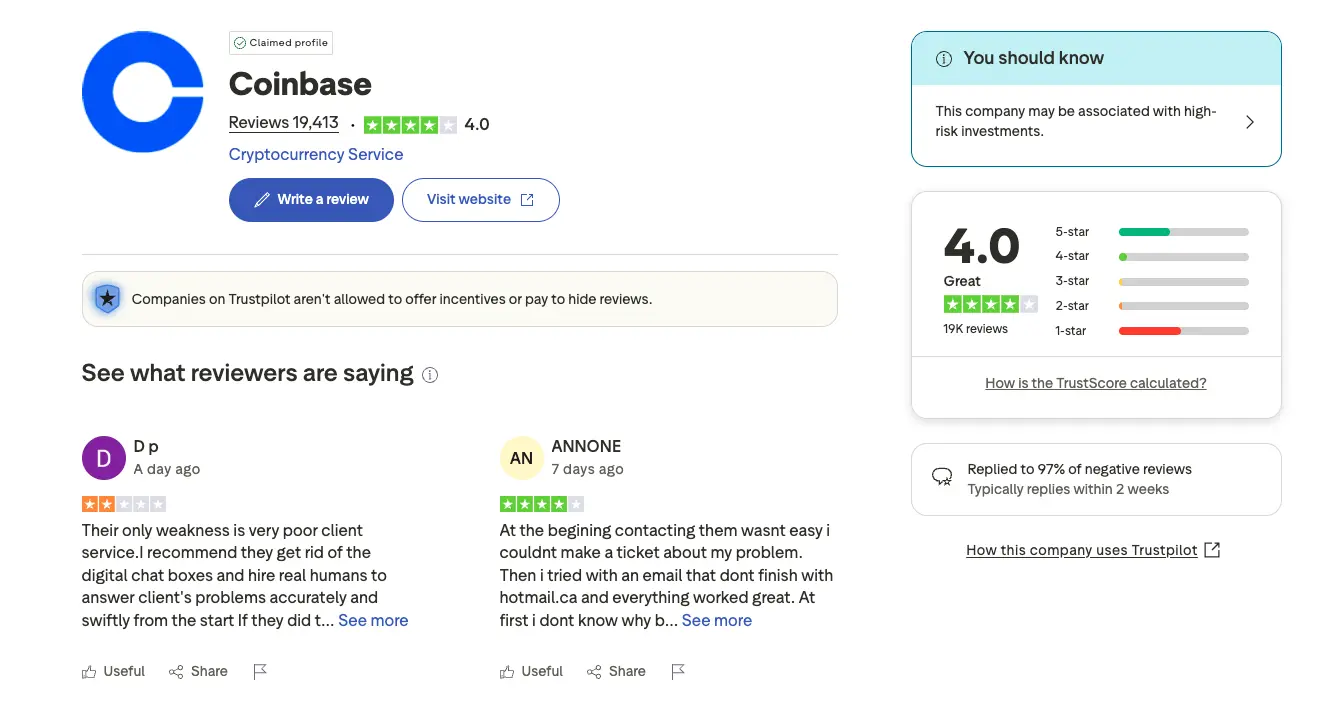Click the Claimed profile checkmark badge
Screen dimensions: 1342x712
[x=281, y=43]
